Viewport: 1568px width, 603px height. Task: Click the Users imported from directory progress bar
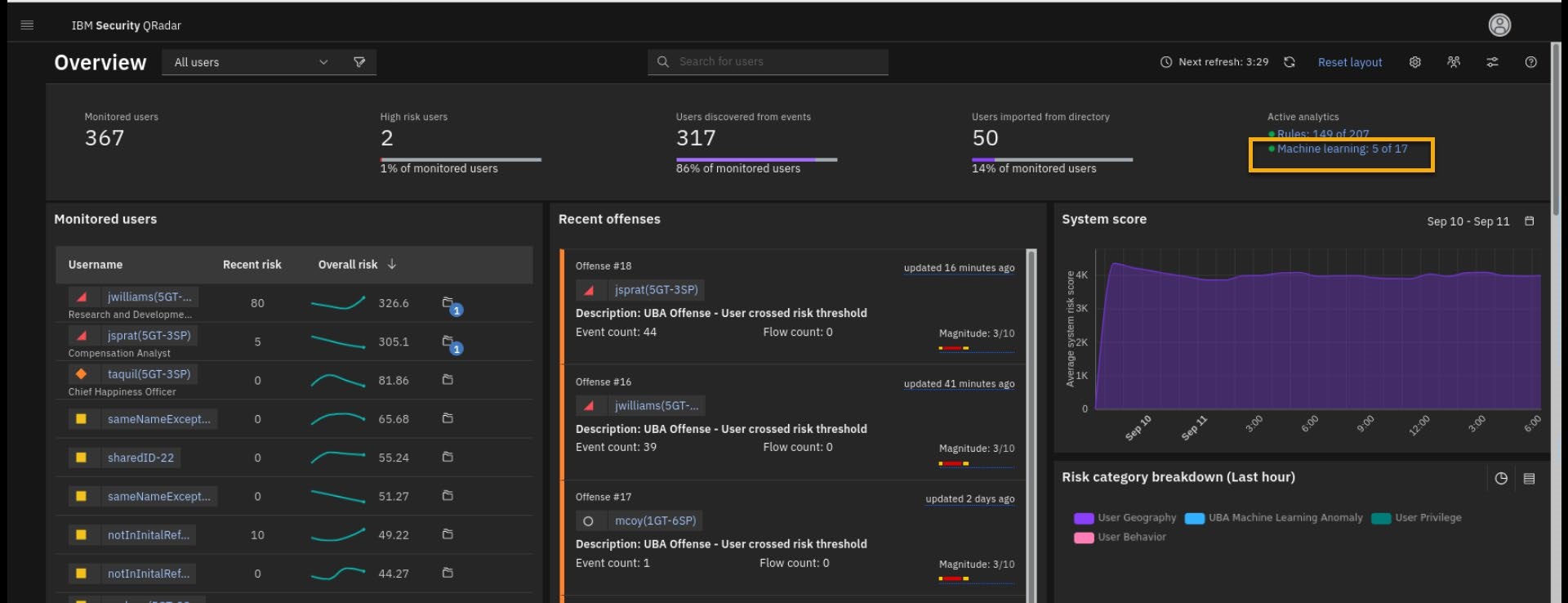click(1052, 159)
